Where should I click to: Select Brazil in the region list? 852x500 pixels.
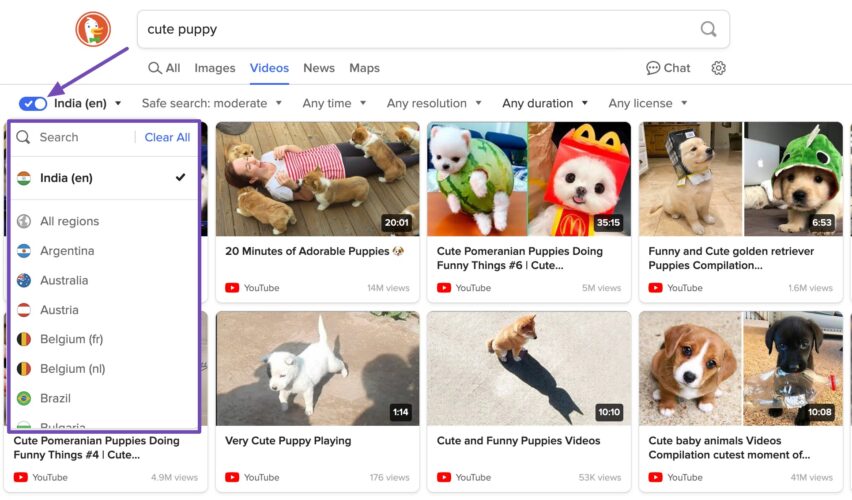pyautogui.click(x=55, y=398)
